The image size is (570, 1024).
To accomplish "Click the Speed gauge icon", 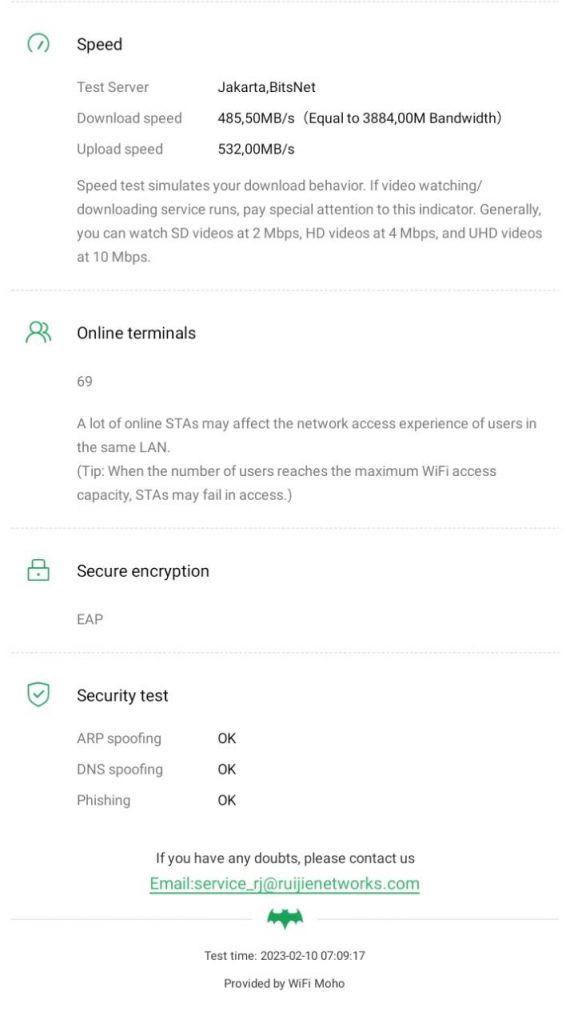I will point(38,44).
